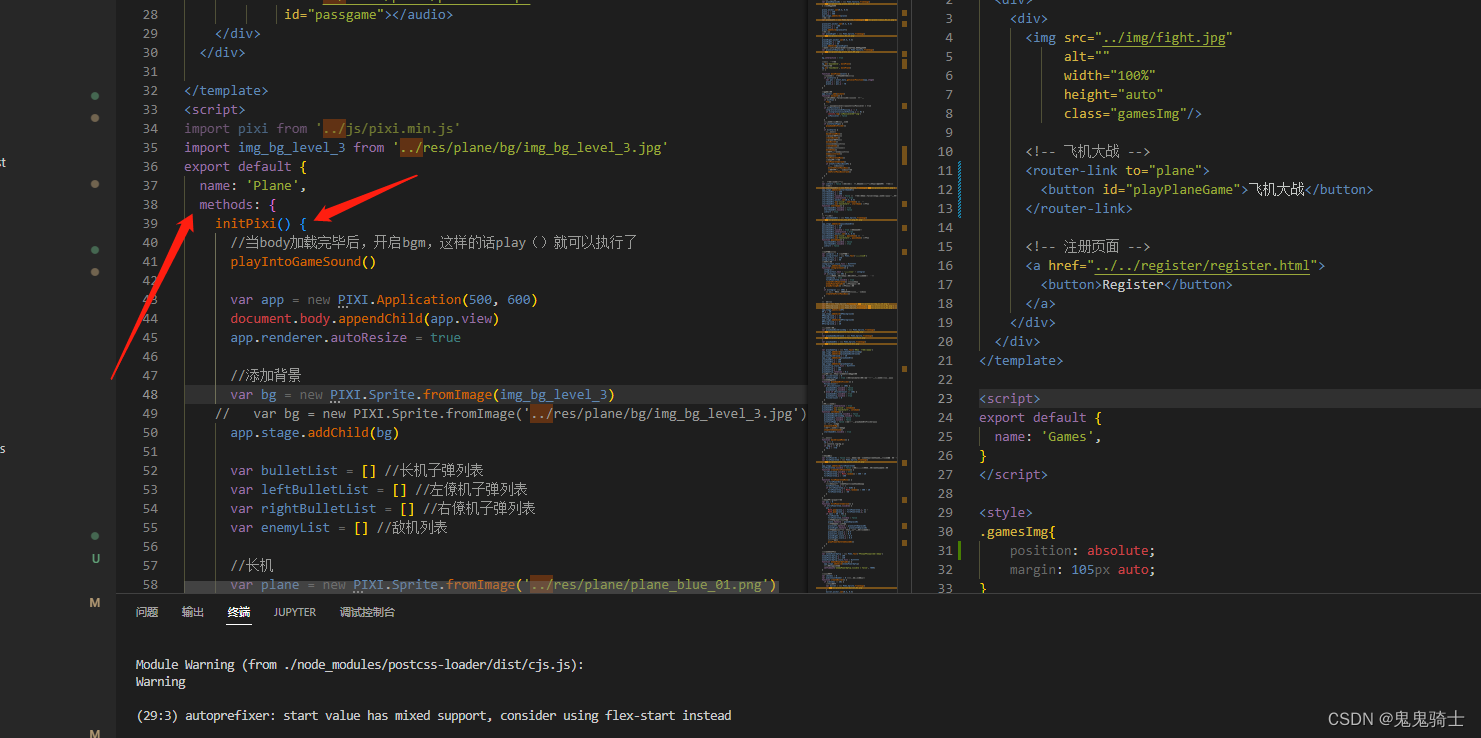Click '<button>Register</button>' line
This screenshot has width=1481, height=738.
pos(1137,285)
